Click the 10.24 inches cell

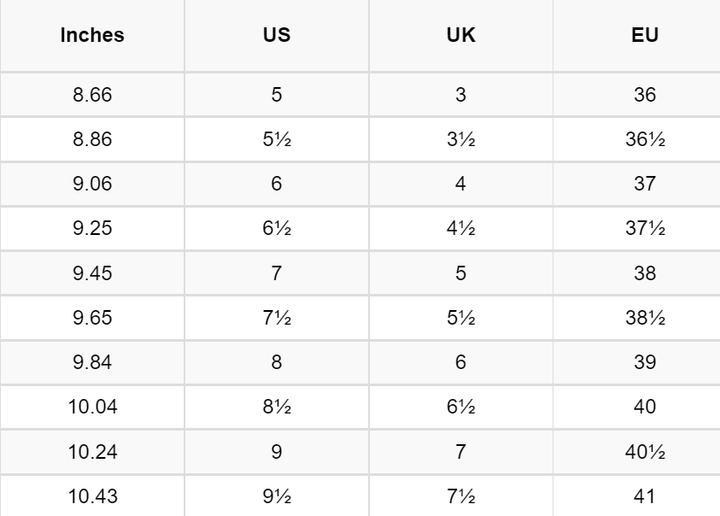tap(92, 451)
